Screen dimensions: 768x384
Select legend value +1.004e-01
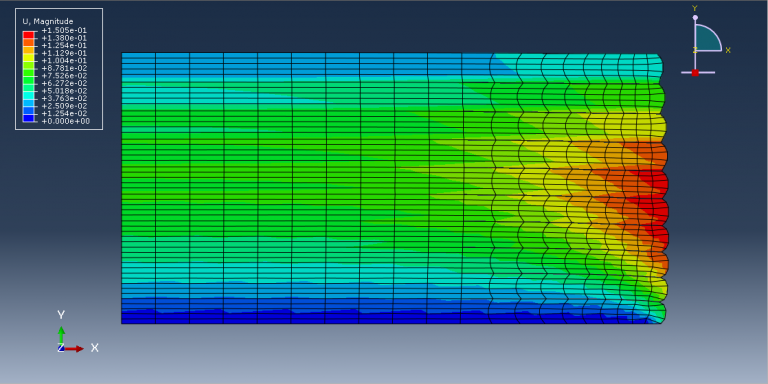[x=64, y=61]
